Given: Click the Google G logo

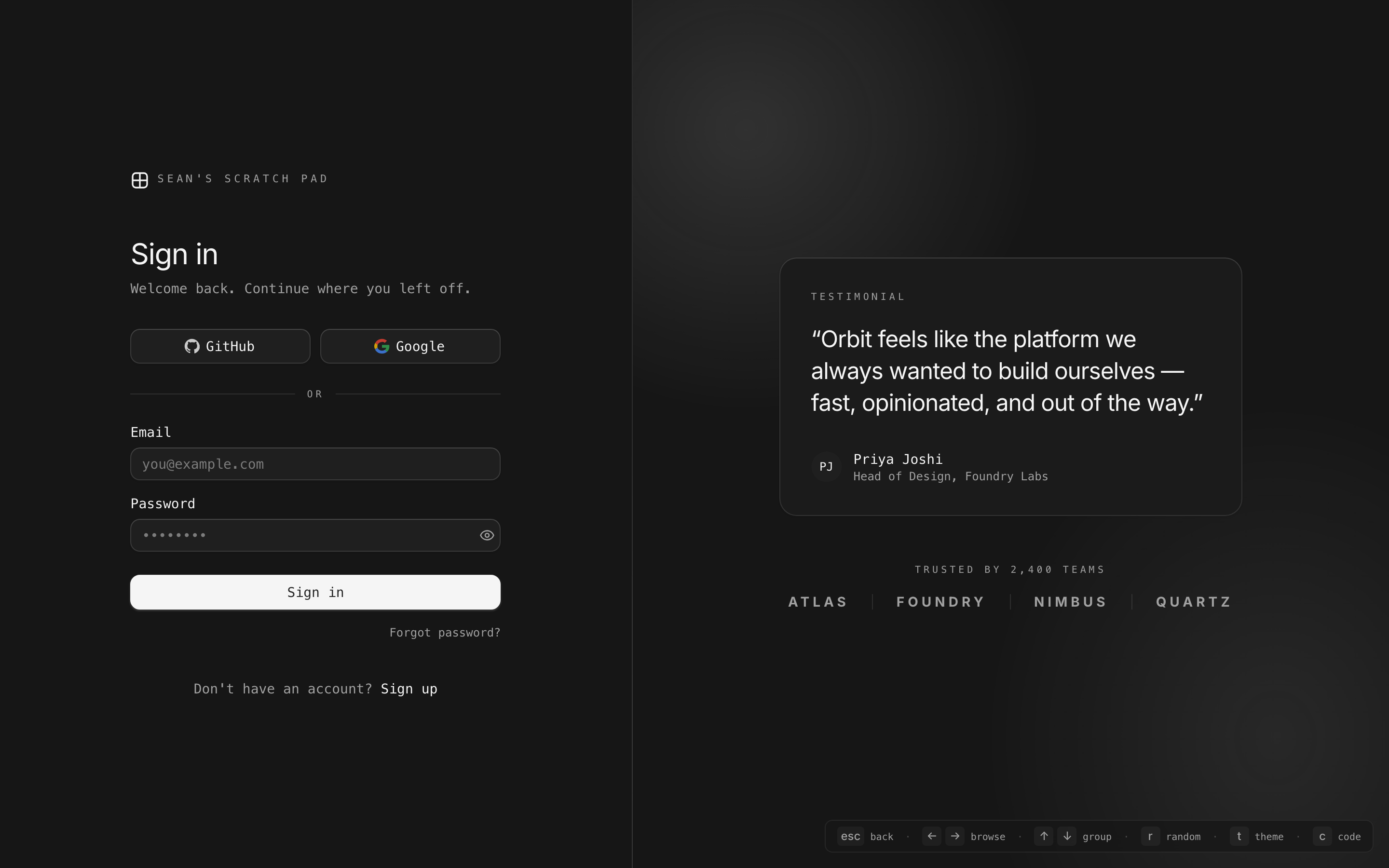Looking at the screenshot, I should click(381, 346).
